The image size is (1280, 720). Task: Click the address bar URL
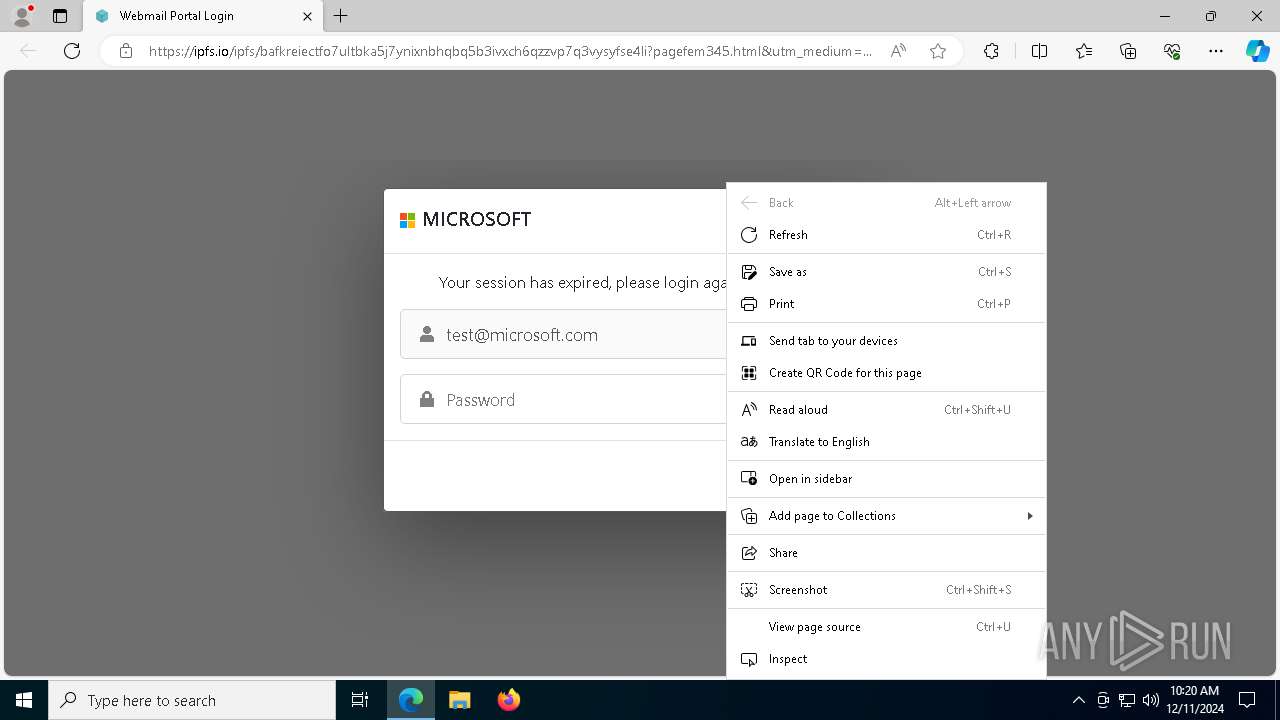(510, 51)
